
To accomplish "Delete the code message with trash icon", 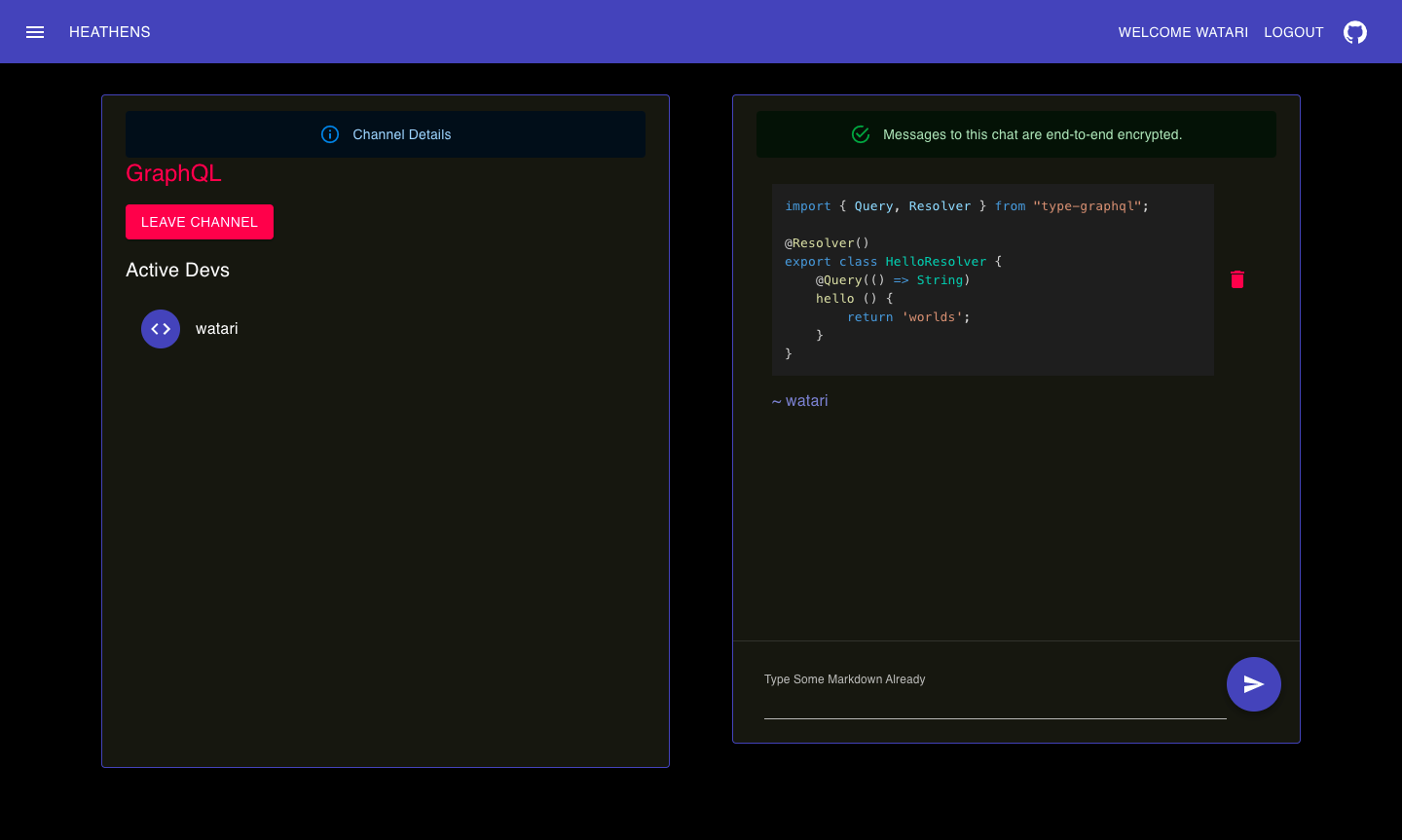I will pos(1237,279).
